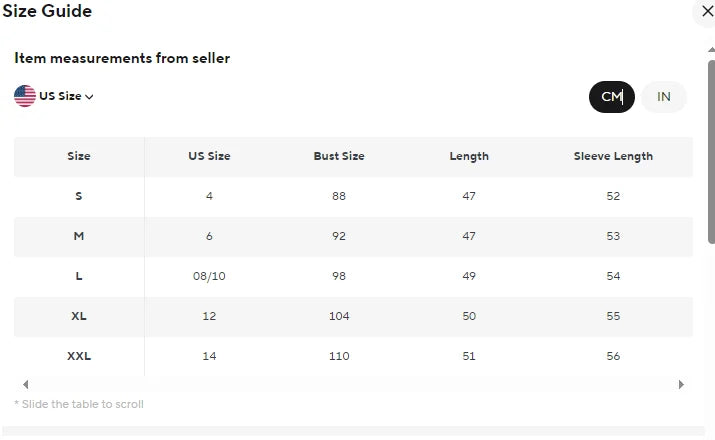Select the XXL size row label
715x440 pixels.
point(79,356)
